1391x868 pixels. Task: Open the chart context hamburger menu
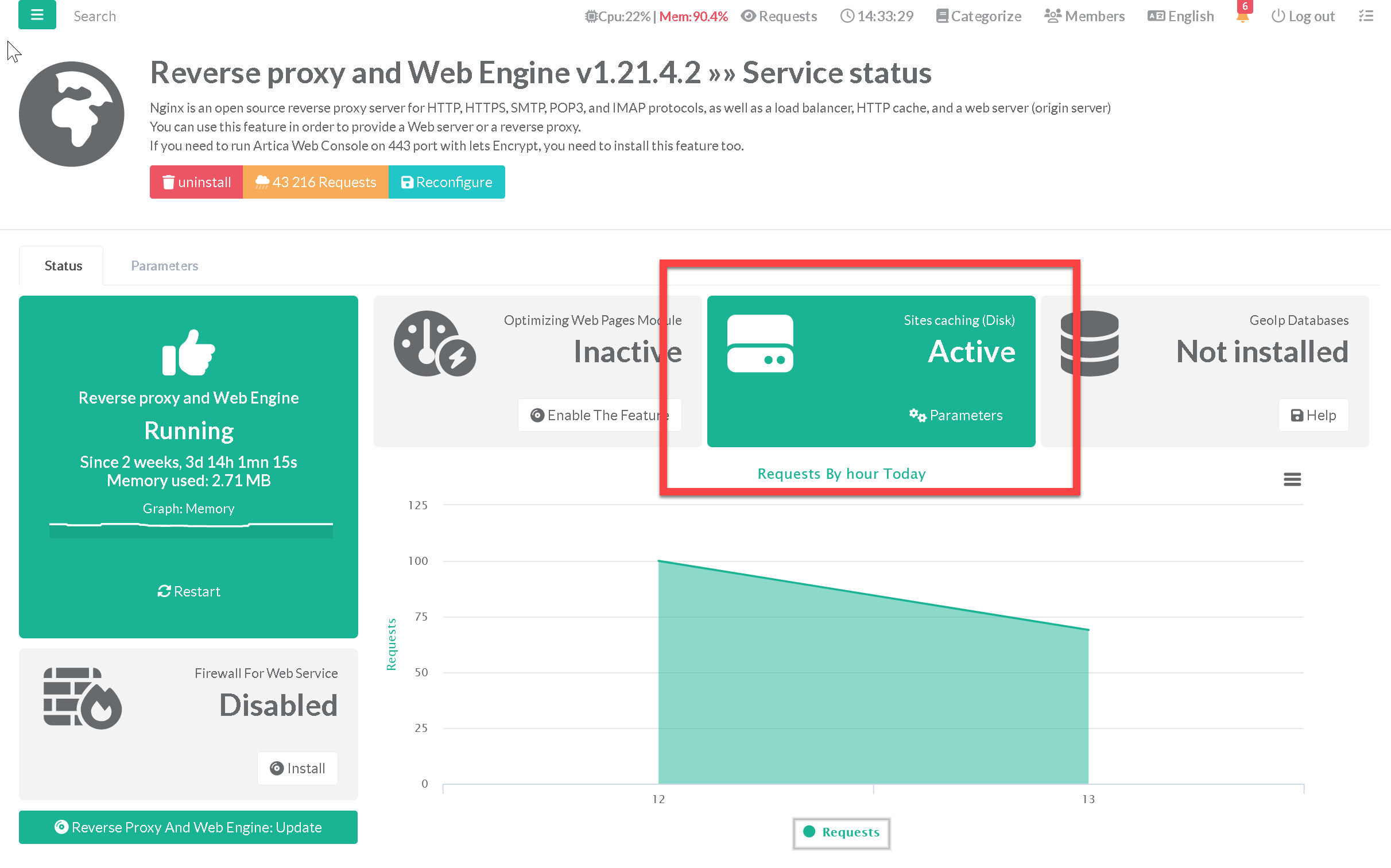(1292, 479)
